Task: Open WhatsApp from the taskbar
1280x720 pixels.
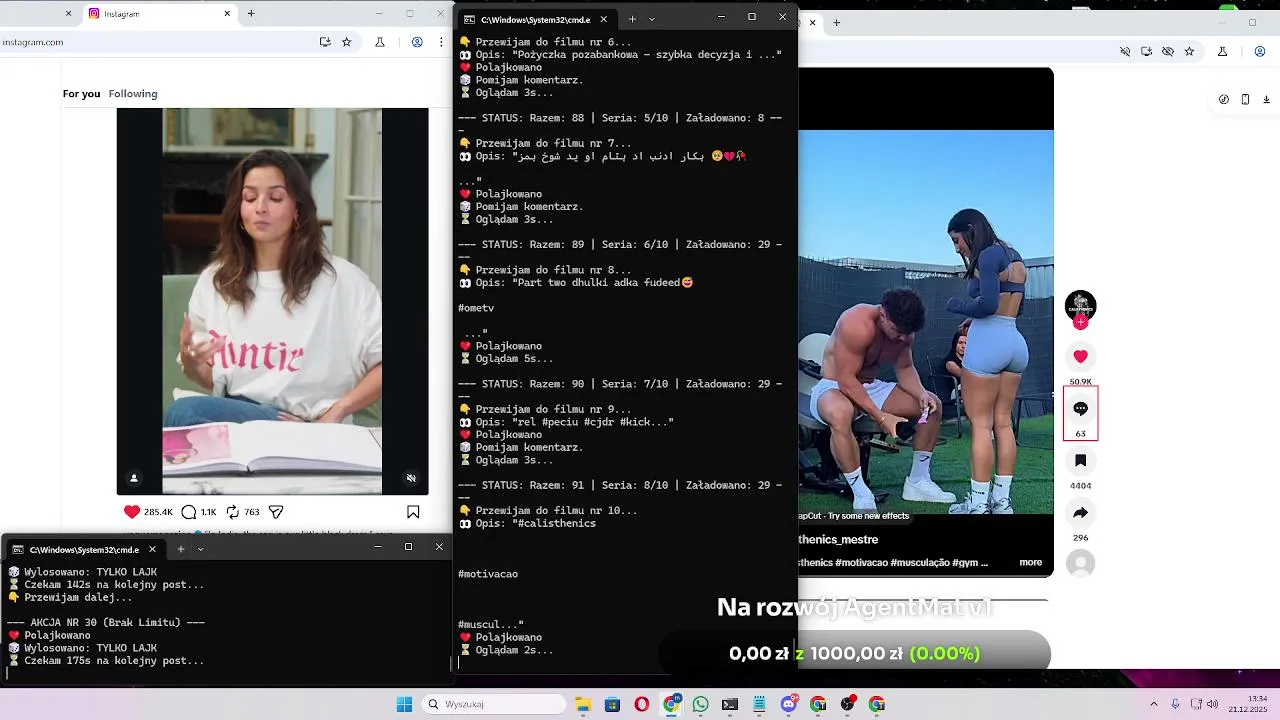Action: coord(700,704)
